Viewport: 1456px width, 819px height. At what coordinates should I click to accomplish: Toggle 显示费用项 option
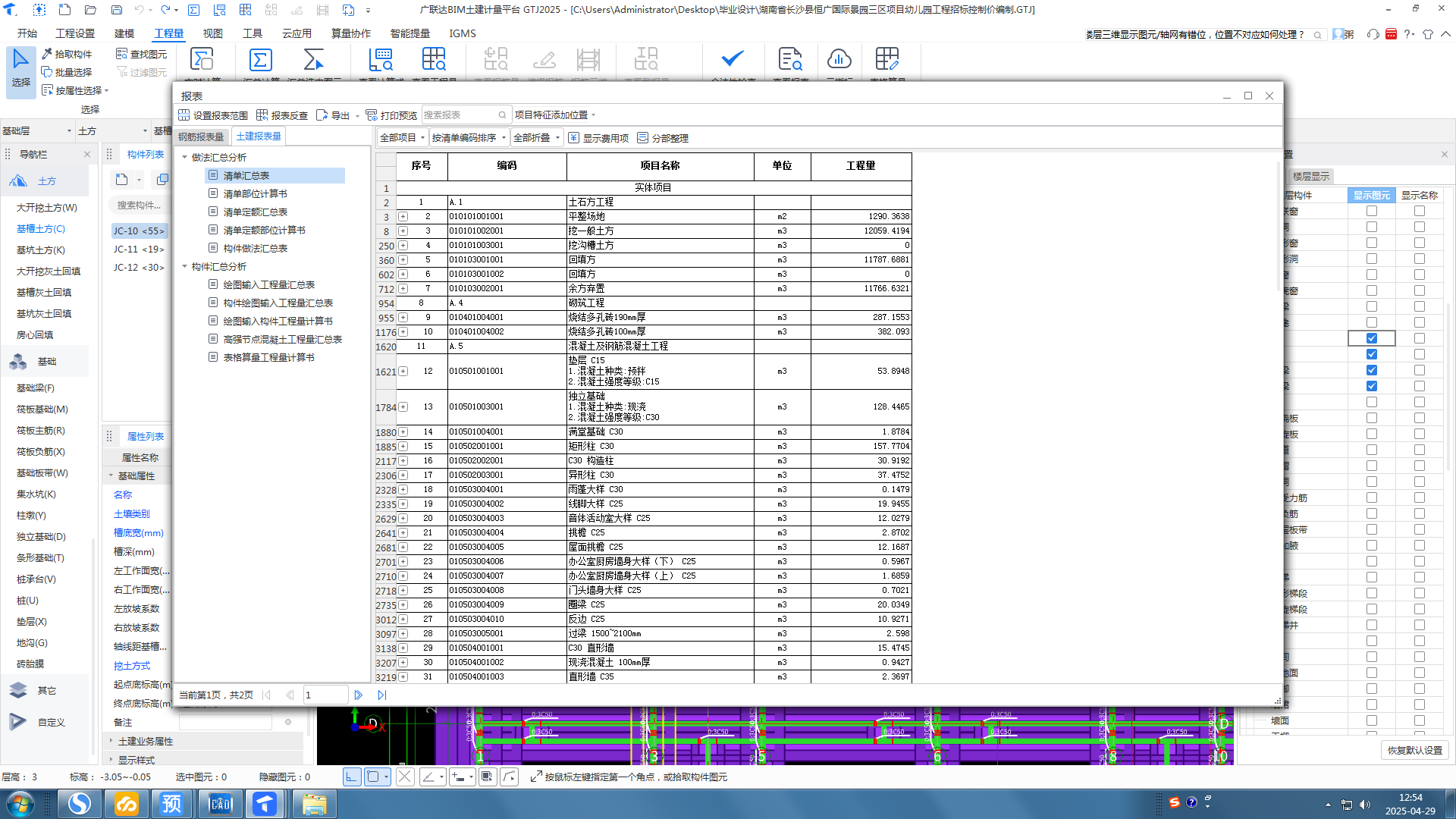pyautogui.click(x=598, y=138)
